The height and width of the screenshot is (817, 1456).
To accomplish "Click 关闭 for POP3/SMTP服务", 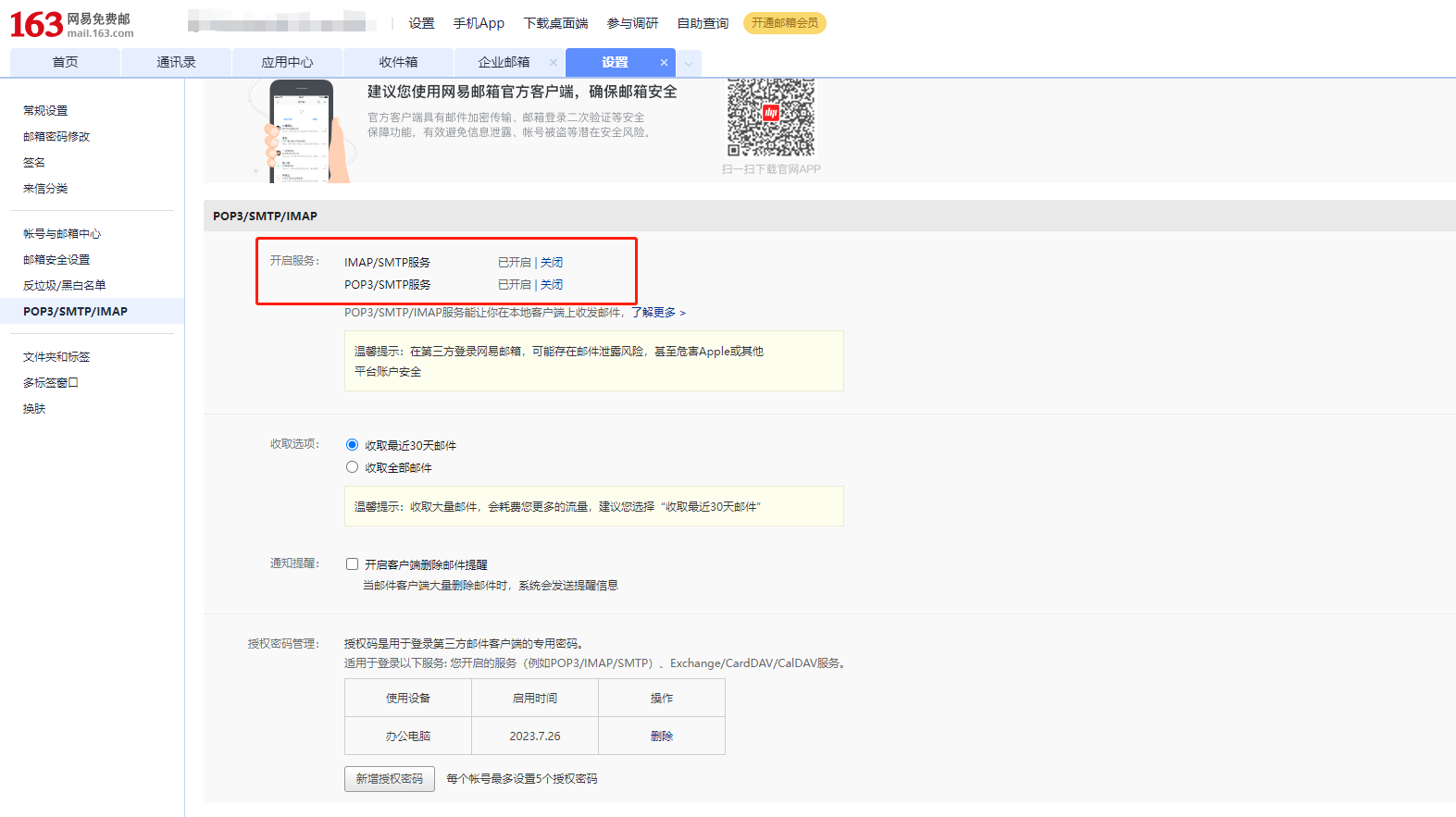I will pyautogui.click(x=552, y=284).
